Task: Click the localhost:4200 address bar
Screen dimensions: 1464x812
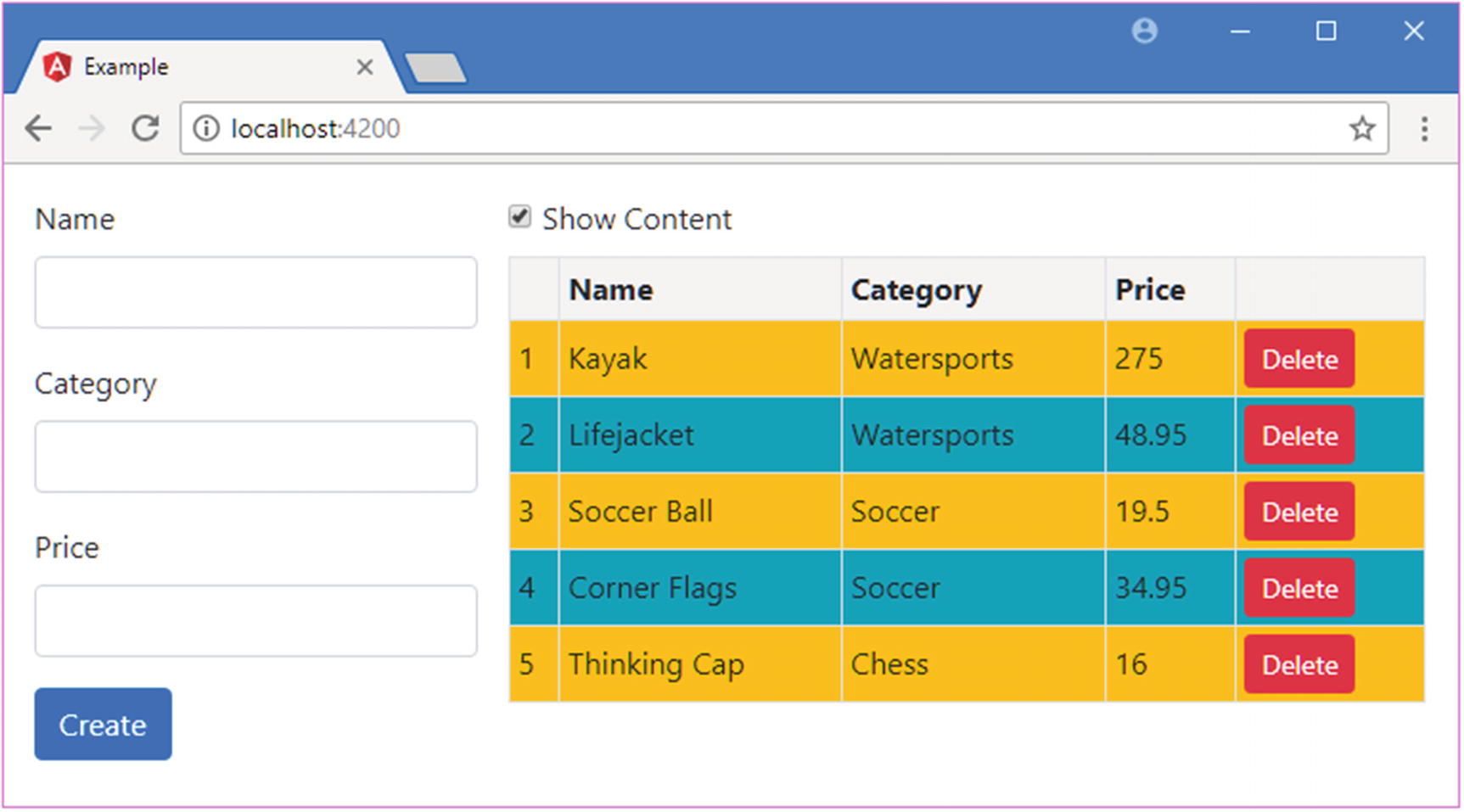Action: coord(764,129)
